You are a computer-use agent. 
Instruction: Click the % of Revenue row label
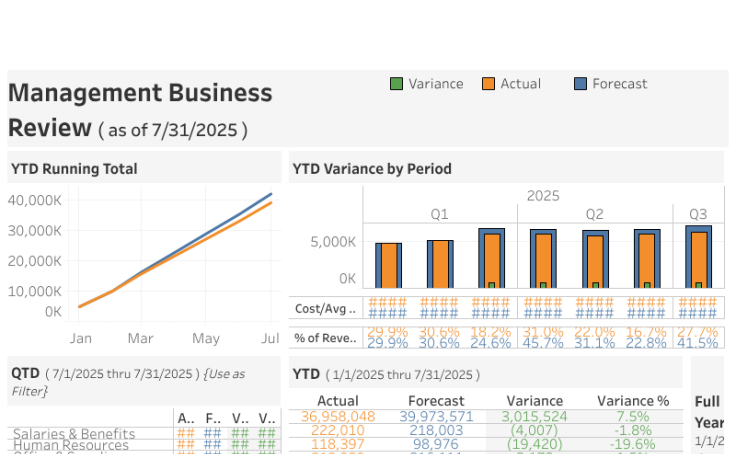325,338
